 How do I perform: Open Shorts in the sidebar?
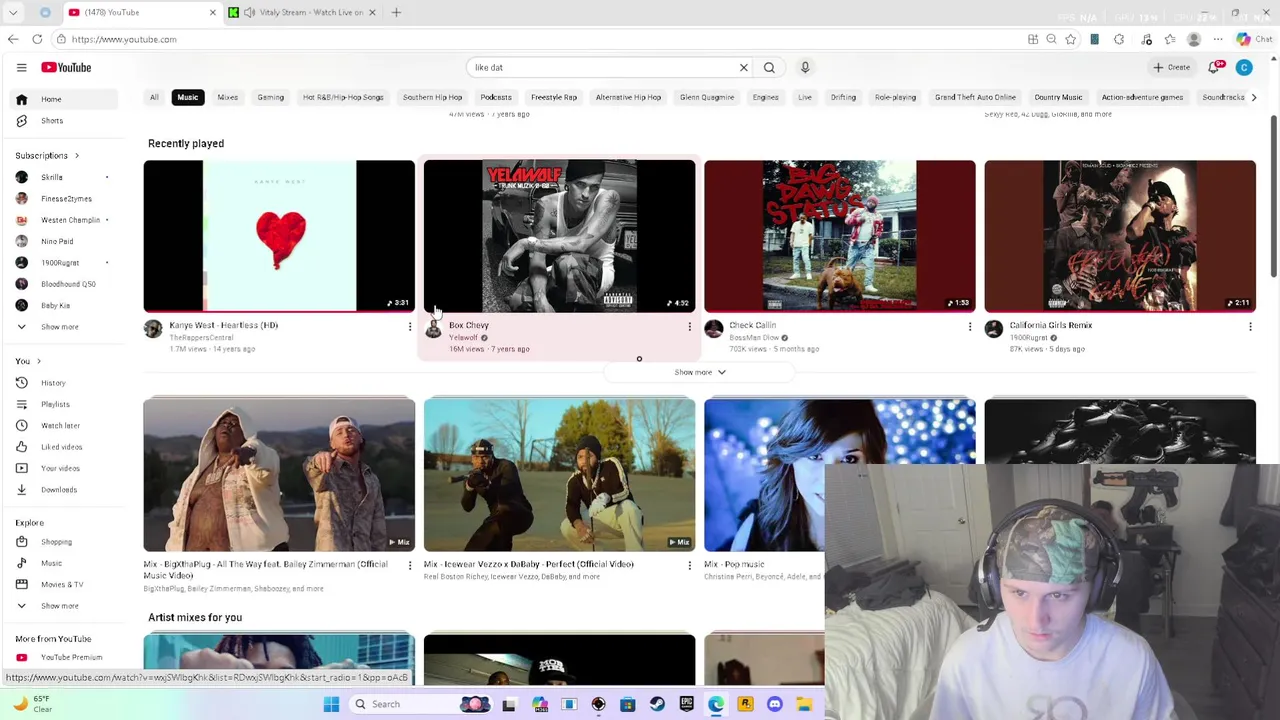[x=62, y=120]
